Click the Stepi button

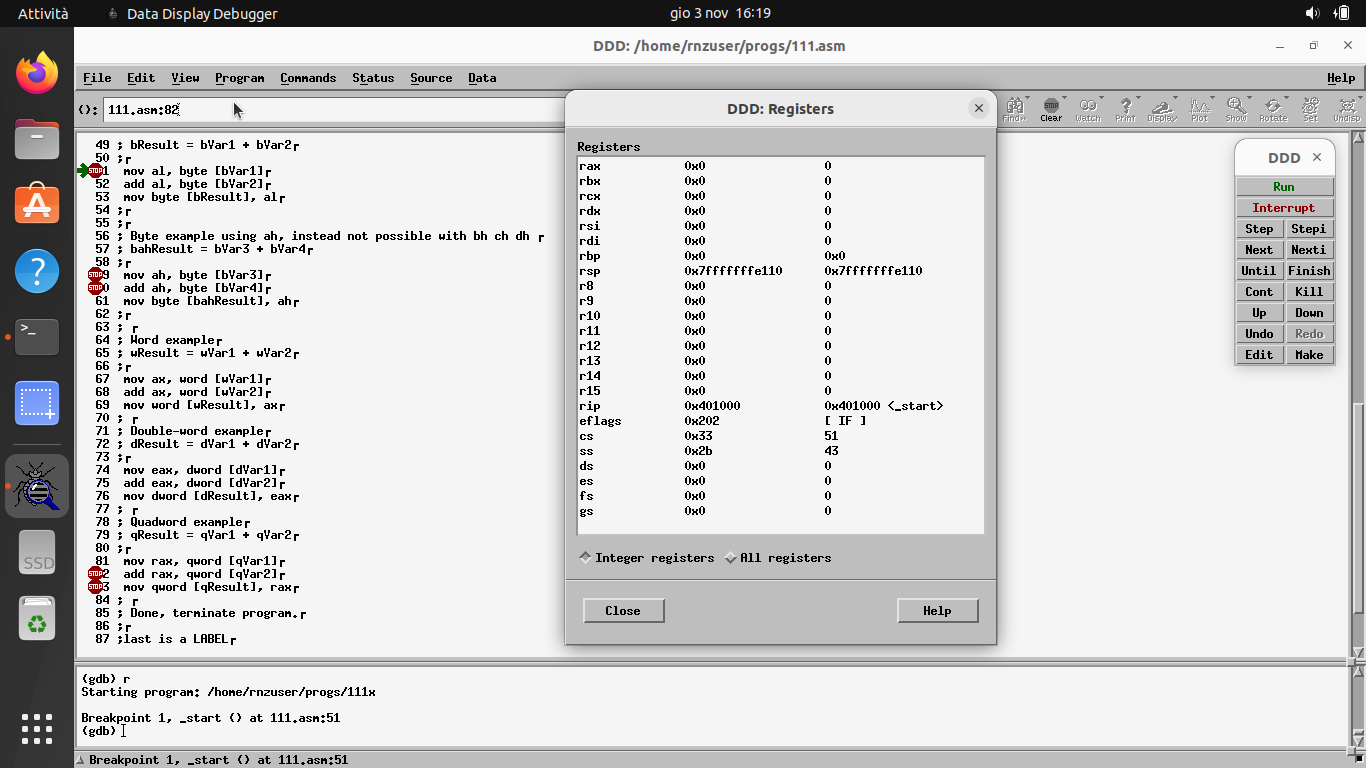(1309, 229)
